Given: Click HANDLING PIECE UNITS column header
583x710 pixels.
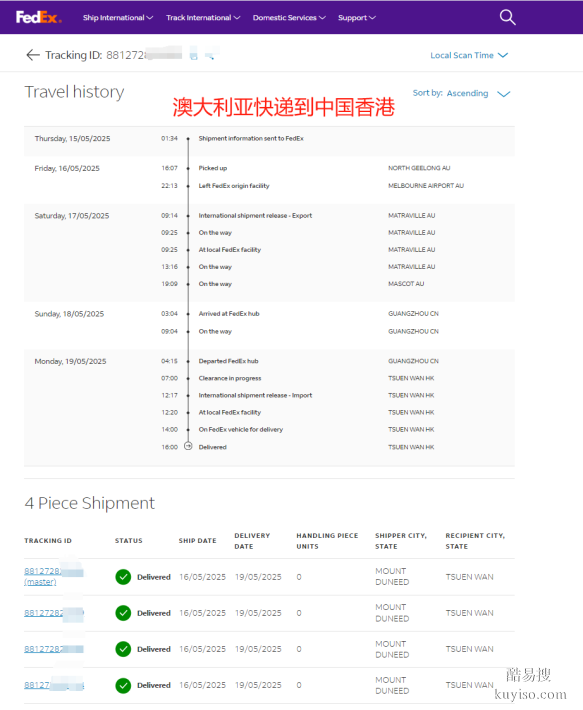Looking at the screenshot, I should [x=327, y=541].
